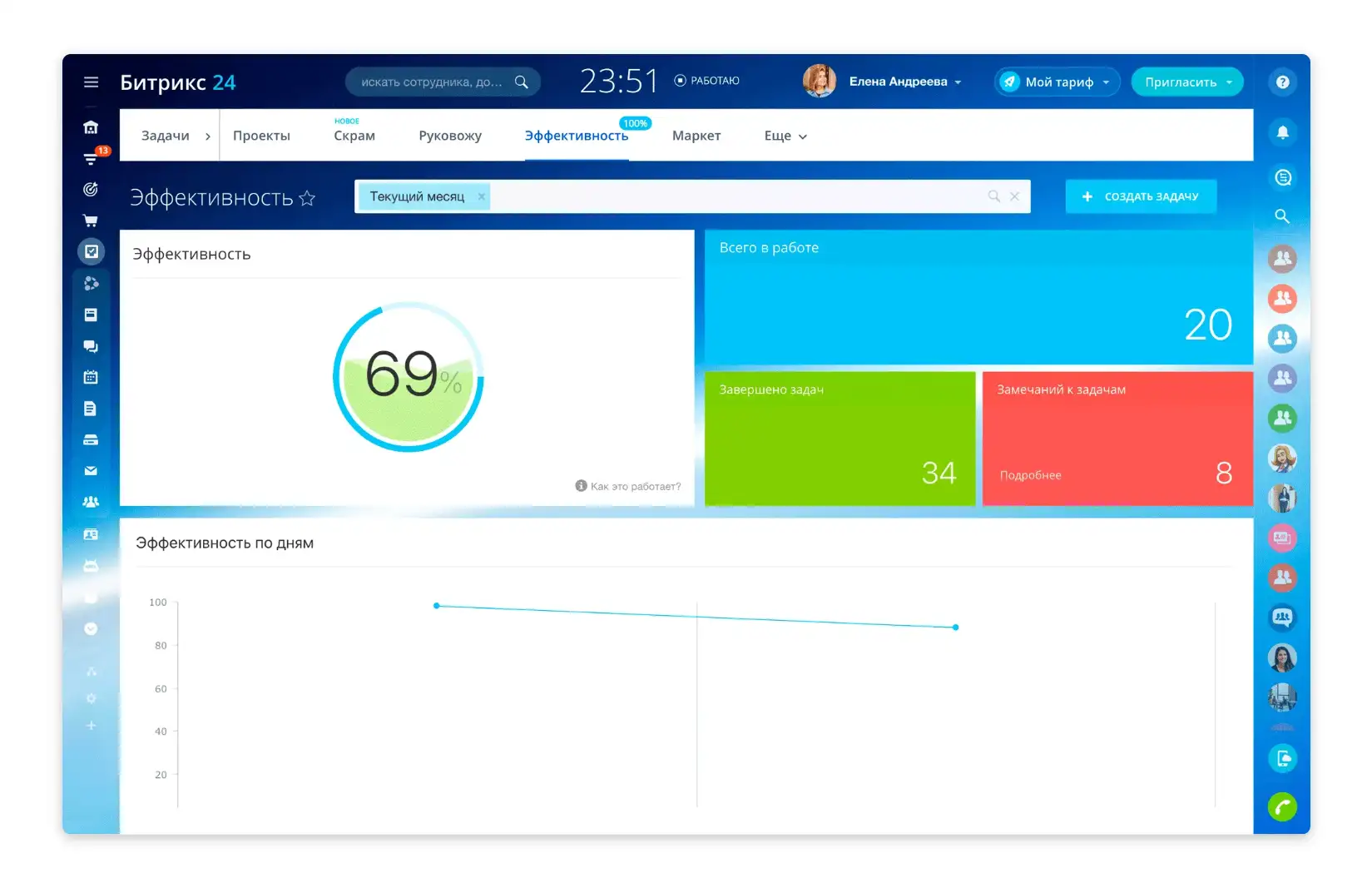Click Подробнее in the red remarks card
Screen dimensions: 1372x888
click(1030, 475)
